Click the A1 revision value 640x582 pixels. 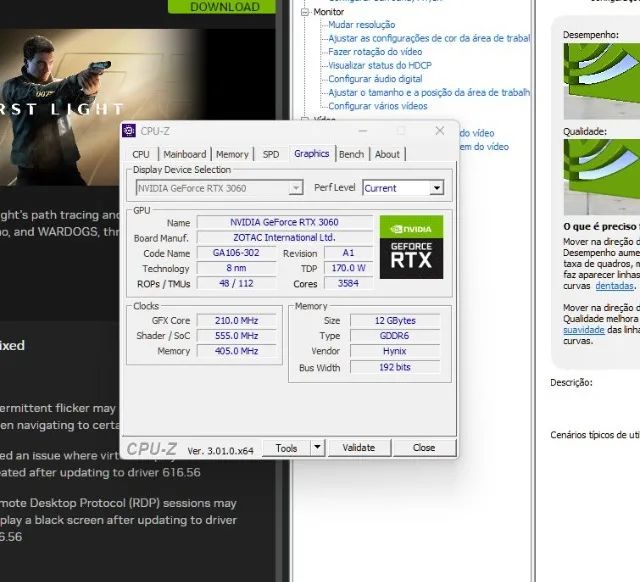click(x=348, y=253)
